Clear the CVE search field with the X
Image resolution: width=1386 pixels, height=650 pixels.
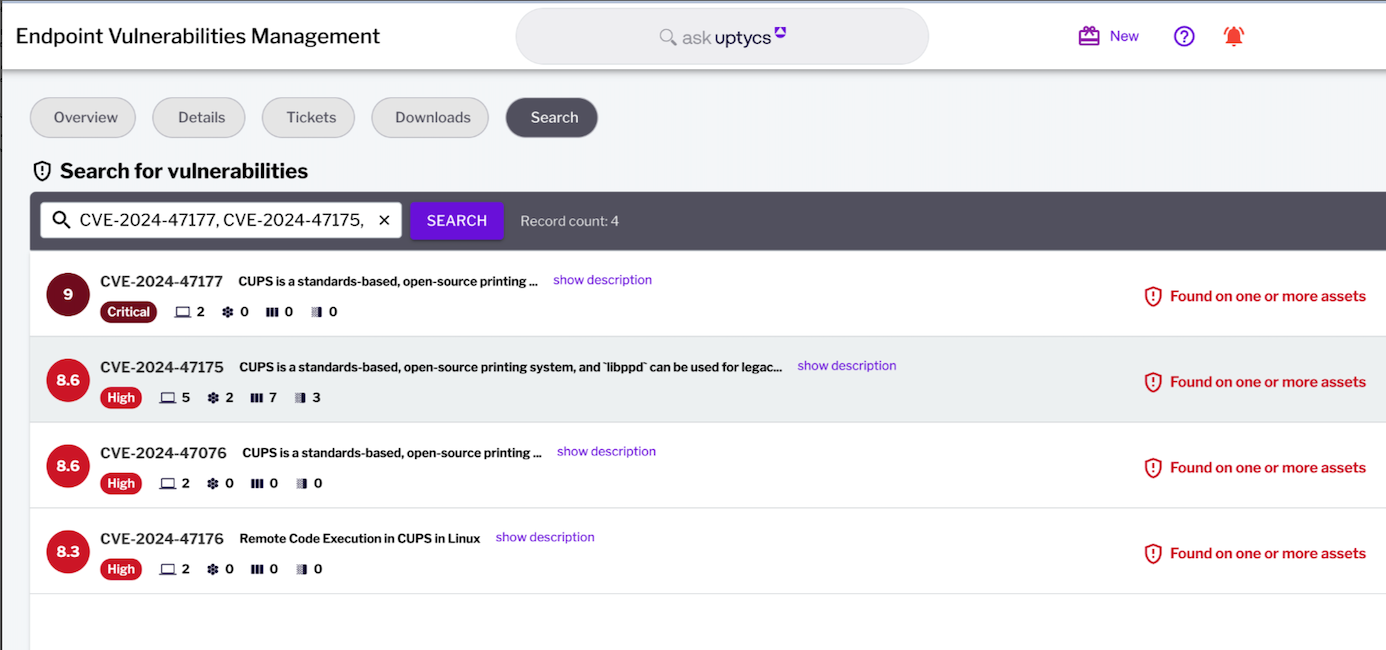tap(384, 220)
